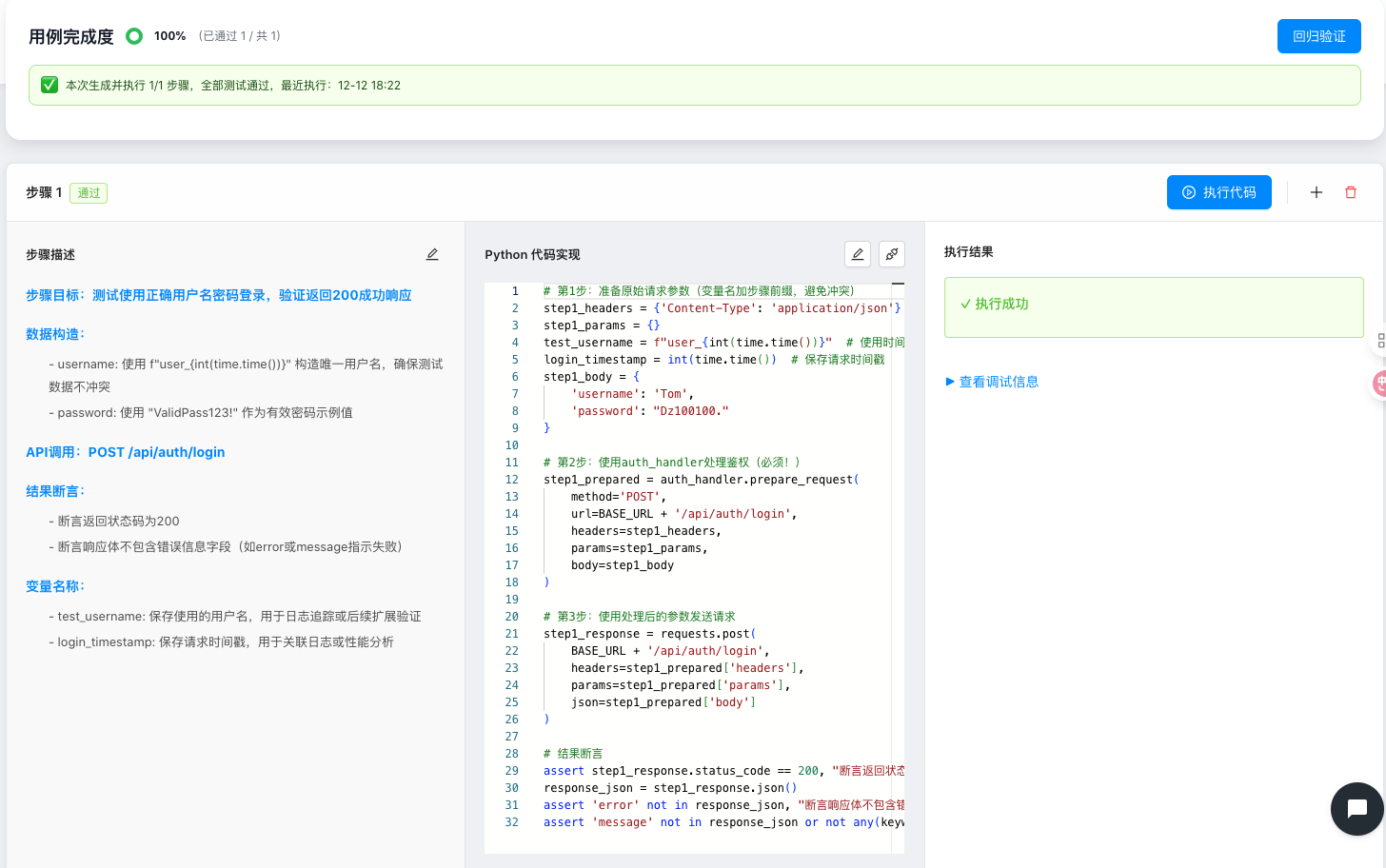Click the pink floating widget at right edge
This screenshot has height=868, width=1386.
point(1378,384)
